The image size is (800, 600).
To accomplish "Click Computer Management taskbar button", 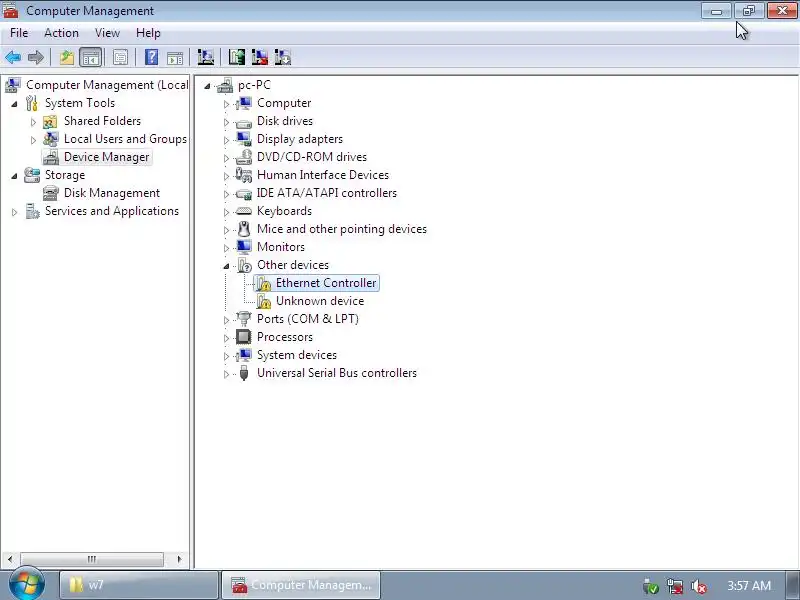I will [301, 585].
